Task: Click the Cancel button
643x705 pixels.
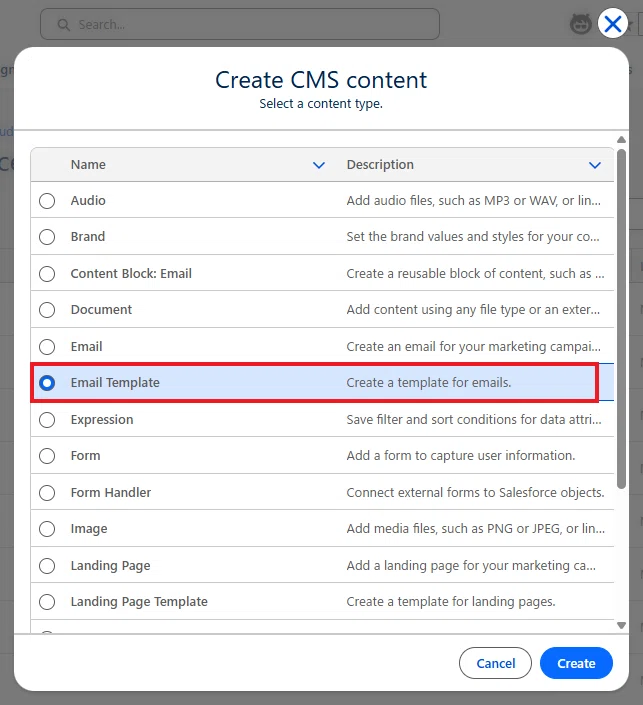Action: coord(496,663)
